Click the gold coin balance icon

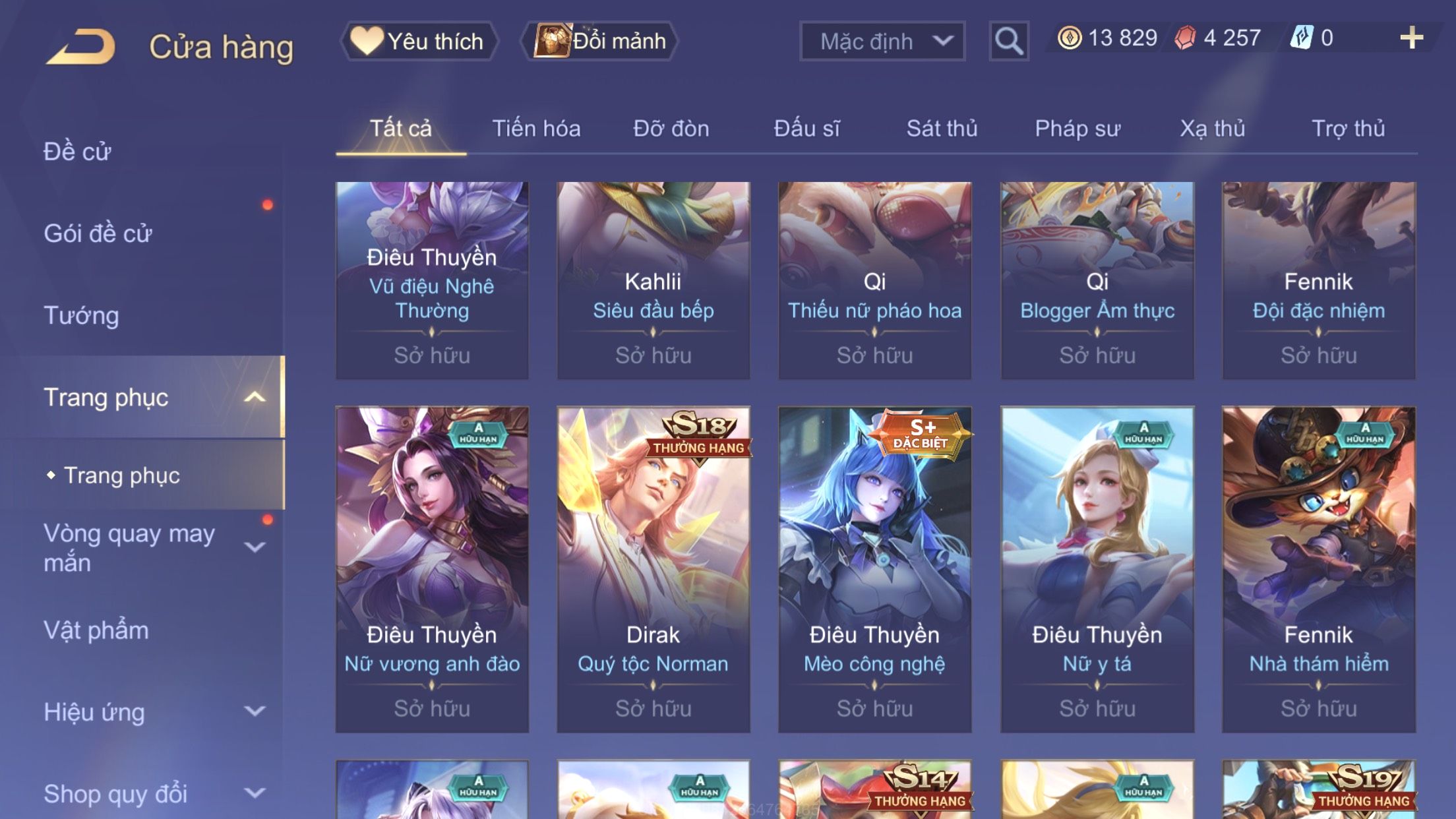pos(1069,38)
